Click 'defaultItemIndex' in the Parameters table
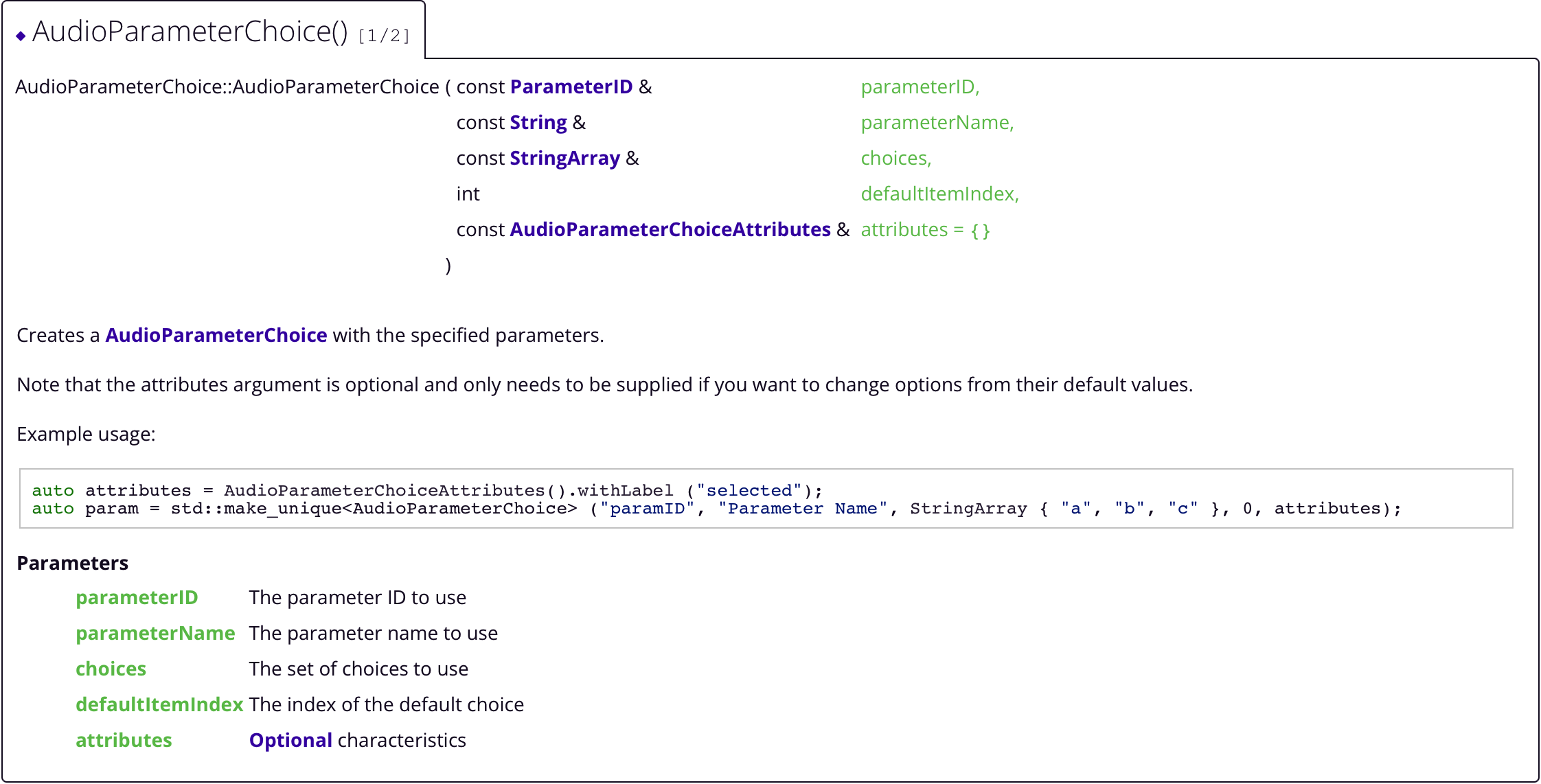The image size is (1541, 784). pyautogui.click(x=159, y=704)
